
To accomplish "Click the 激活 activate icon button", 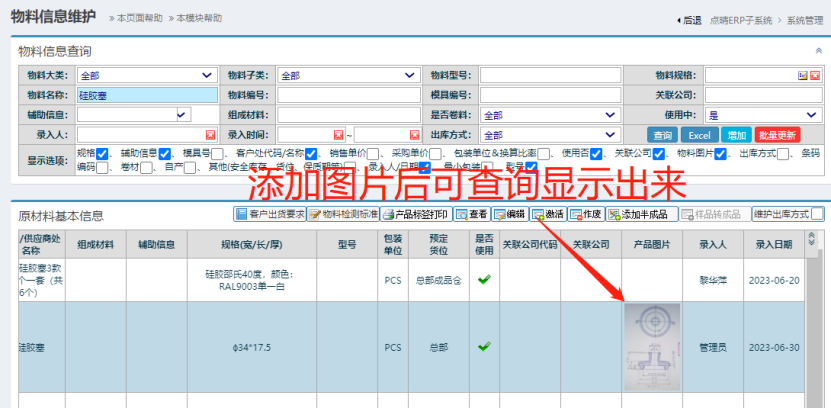I will [x=548, y=214].
